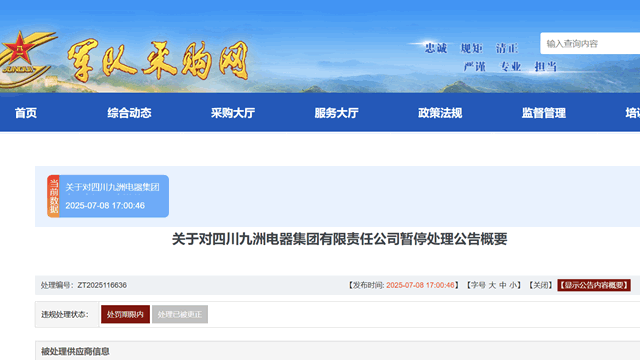Click the 担当 slogan text
Screen dimensions: 640x360
tap(546, 67)
